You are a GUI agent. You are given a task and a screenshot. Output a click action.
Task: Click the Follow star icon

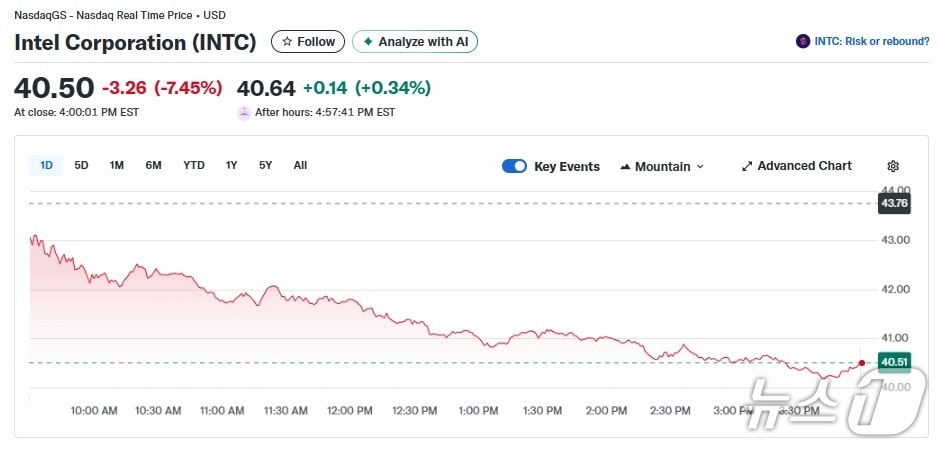(x=287, y=42)
